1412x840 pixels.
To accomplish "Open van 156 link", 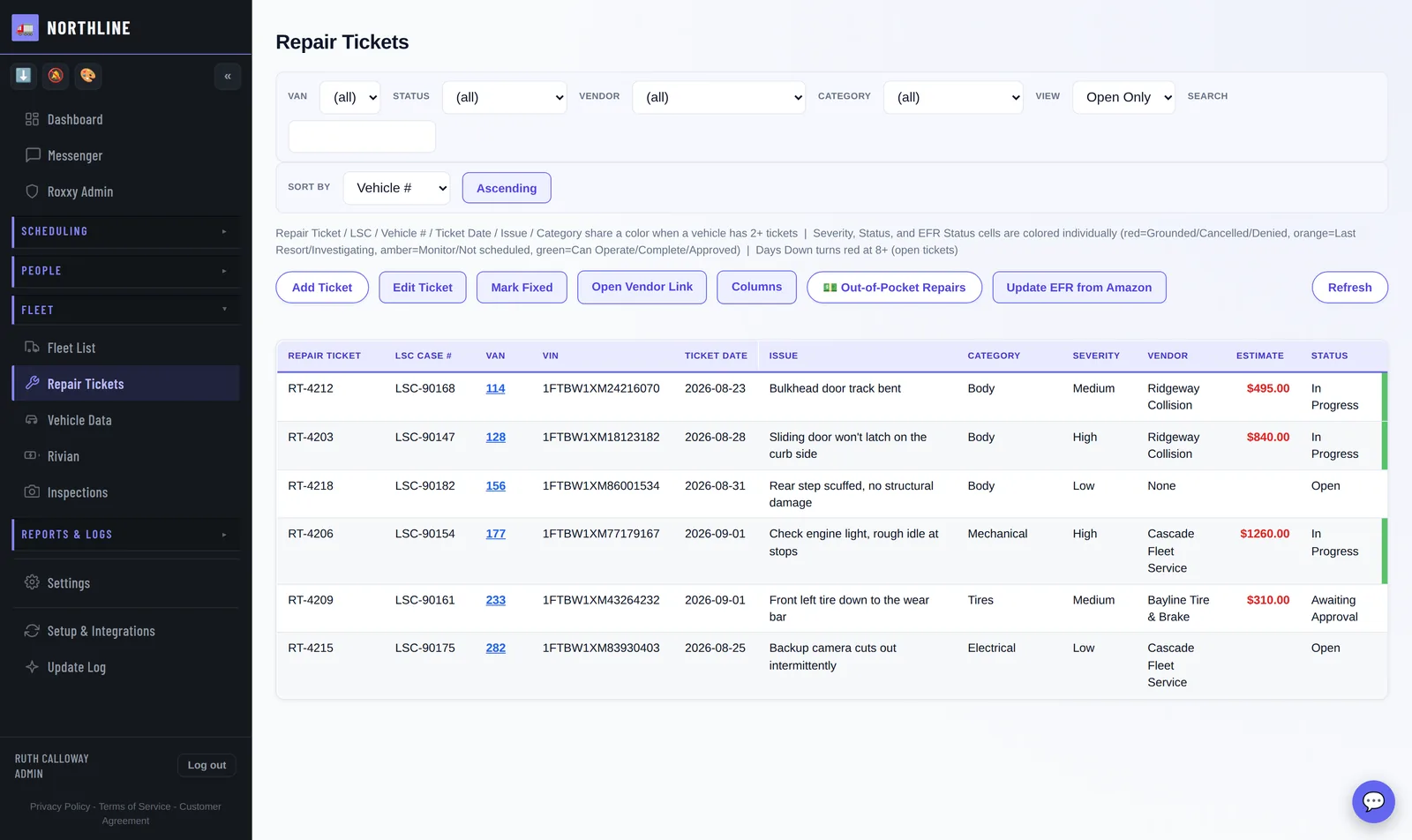I will coord(496,485).
